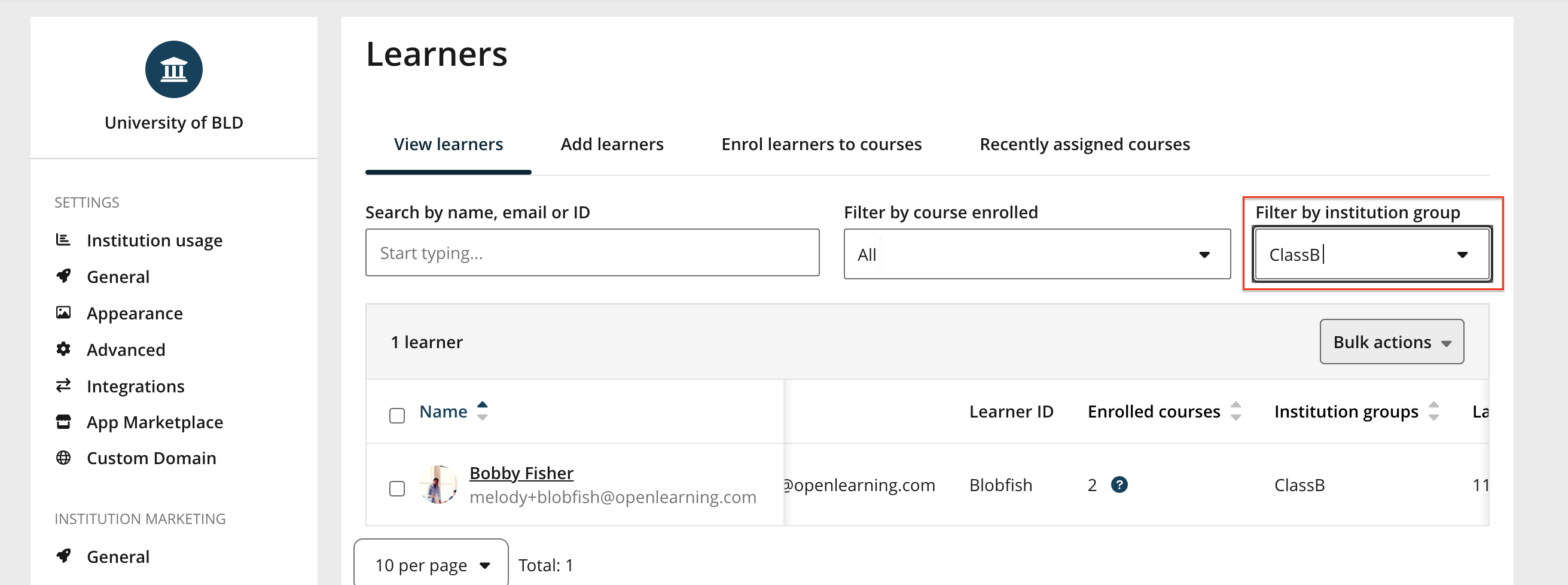The width and height of the screenshot is (1568, 585).
Task: Go to Recently assigned courses tab
Action: (x=1084, y=144)
